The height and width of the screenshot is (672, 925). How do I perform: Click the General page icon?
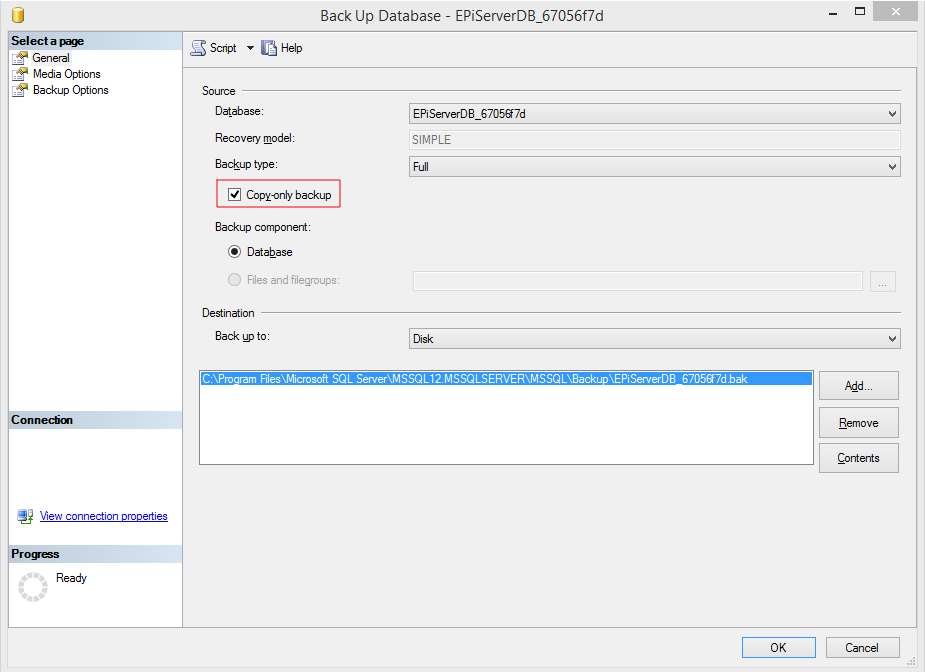[20, 58]
